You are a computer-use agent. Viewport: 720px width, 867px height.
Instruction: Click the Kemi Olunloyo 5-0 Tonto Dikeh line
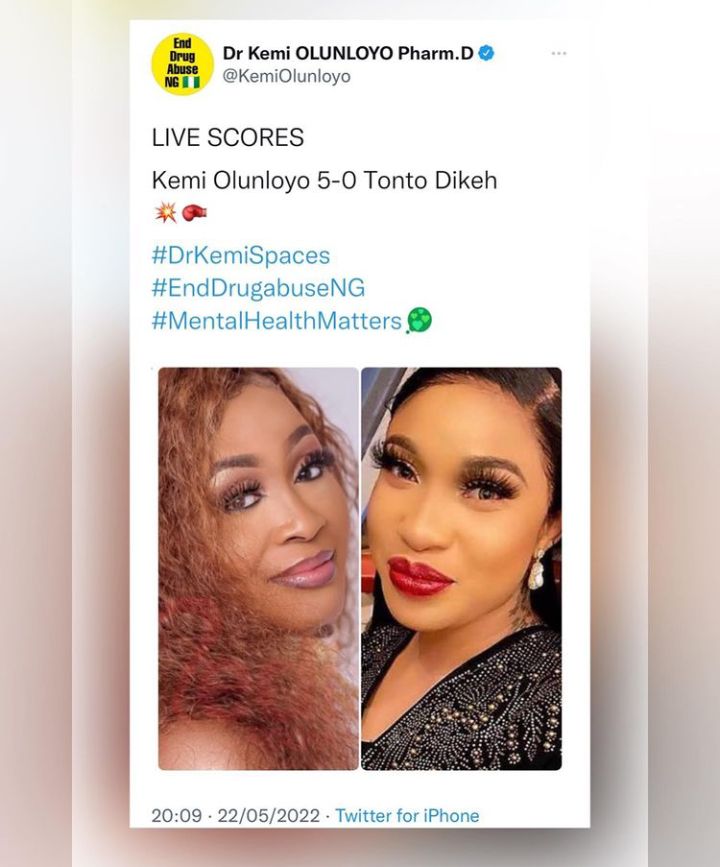click(325, 180)
